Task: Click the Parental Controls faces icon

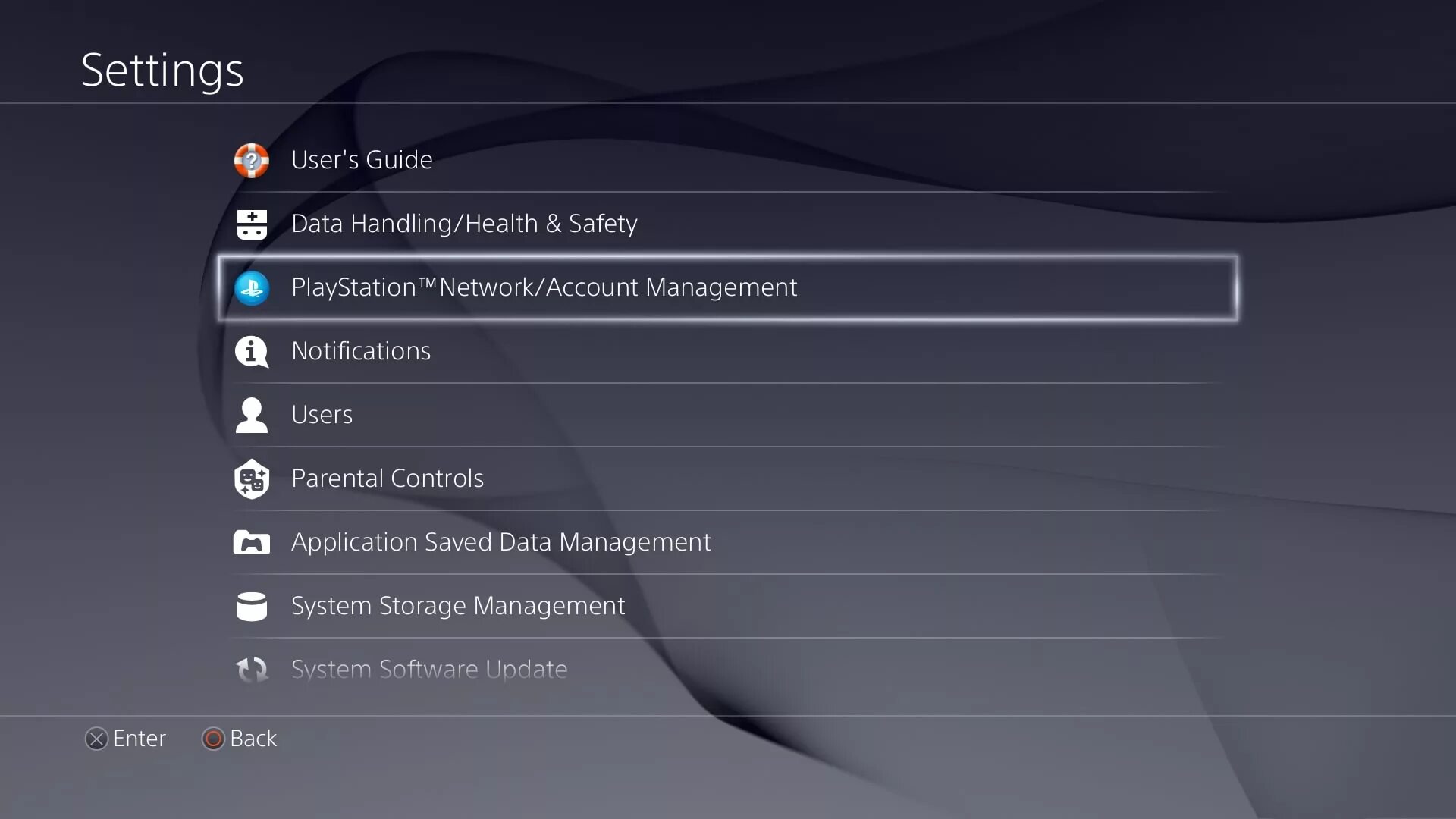Action: 251,479
